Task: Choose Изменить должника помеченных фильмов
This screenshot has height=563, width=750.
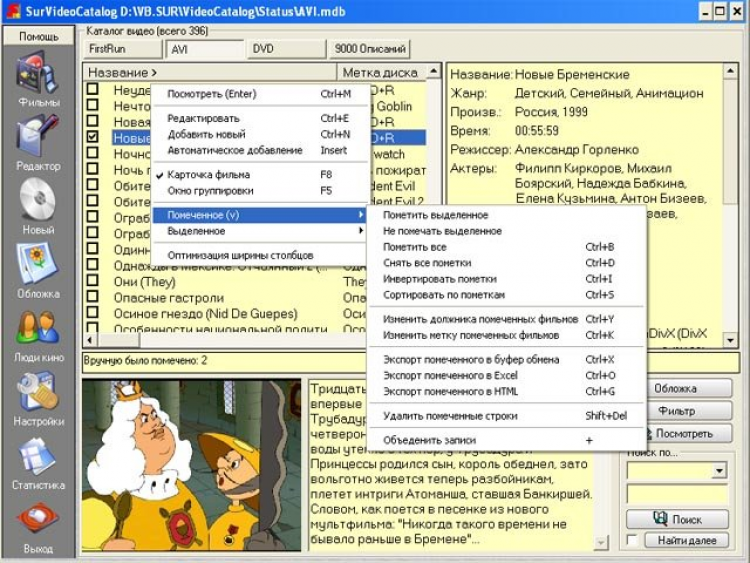Action: click(506, 319)
